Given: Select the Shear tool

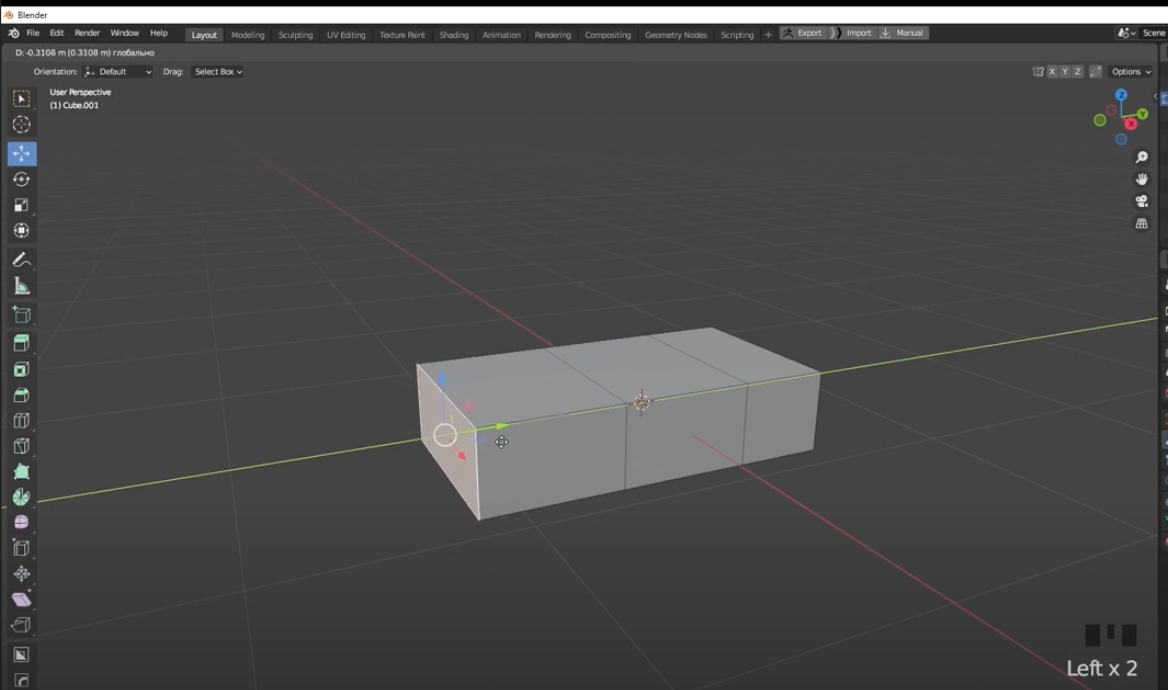Looking at the screenshot, I should click(x=21, y=599).
